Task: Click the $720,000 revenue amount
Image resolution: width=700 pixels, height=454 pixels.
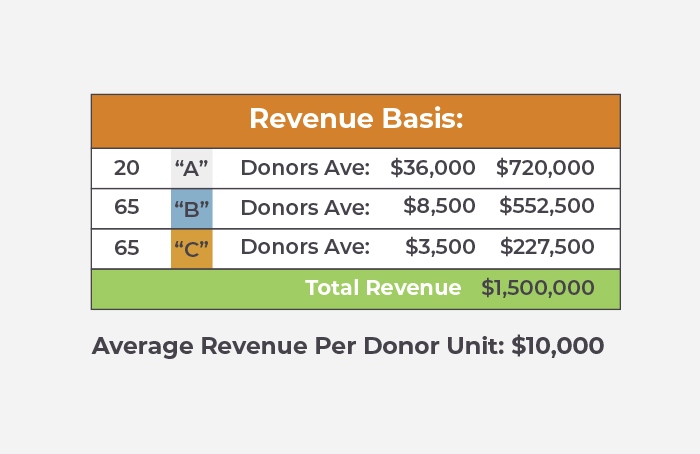Action: point(545,168)
